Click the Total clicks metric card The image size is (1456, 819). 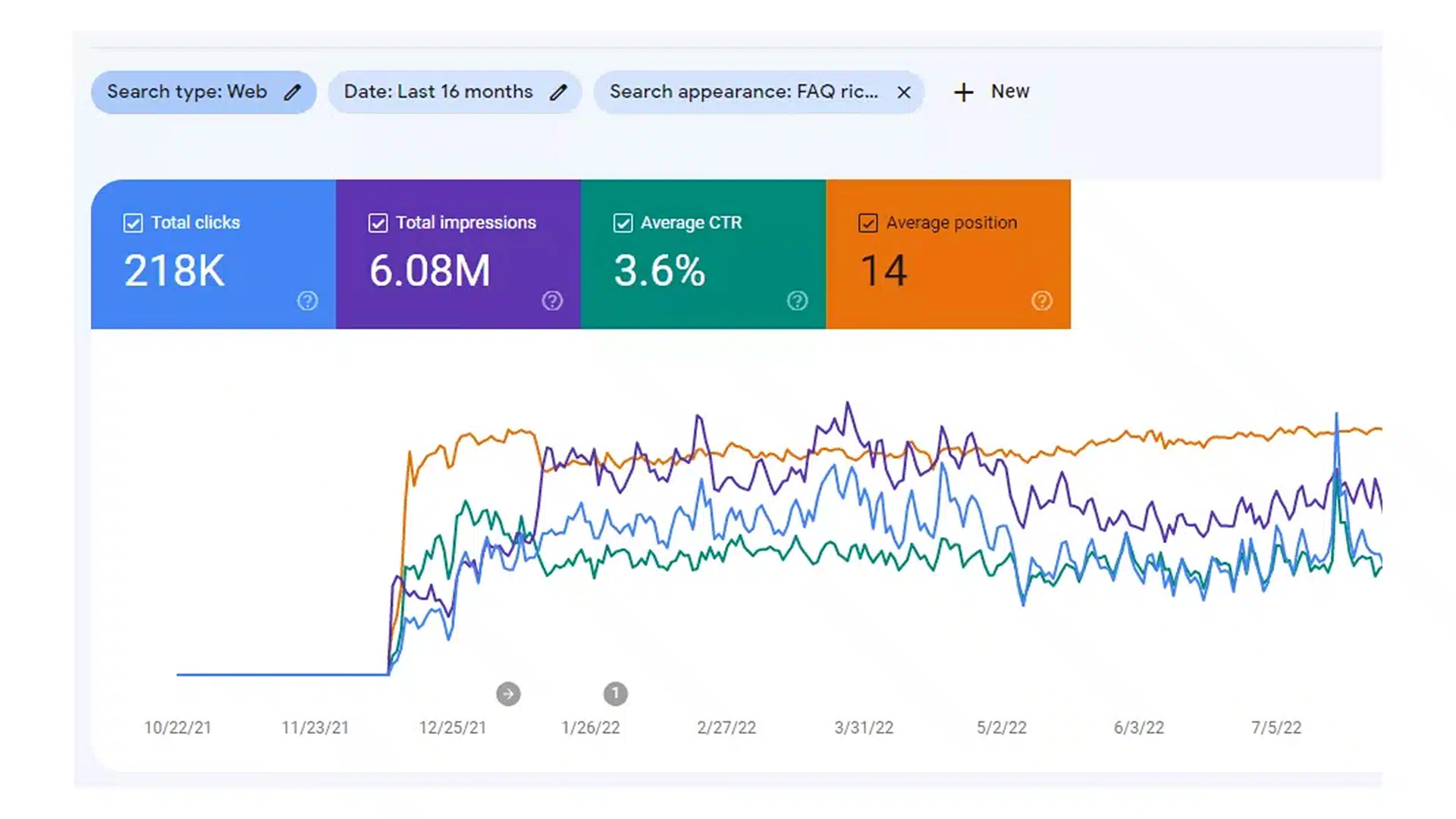point(212,253)
